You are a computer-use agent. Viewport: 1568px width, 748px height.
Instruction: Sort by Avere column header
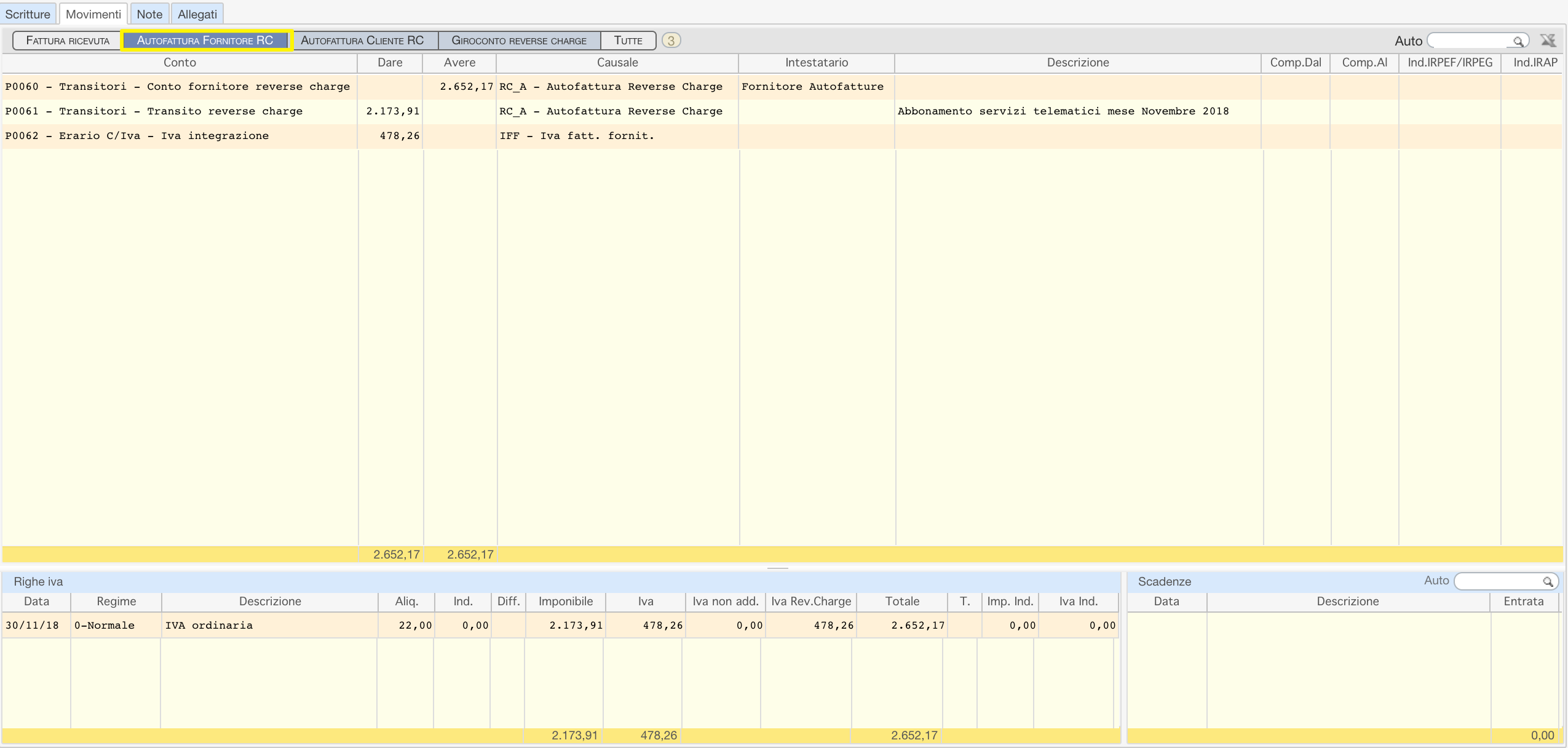pyautogui.click(x=459, y=63)
